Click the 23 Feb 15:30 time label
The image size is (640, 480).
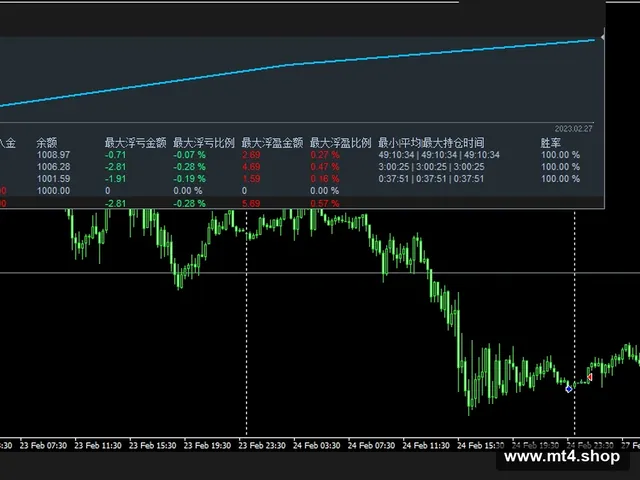153,446
